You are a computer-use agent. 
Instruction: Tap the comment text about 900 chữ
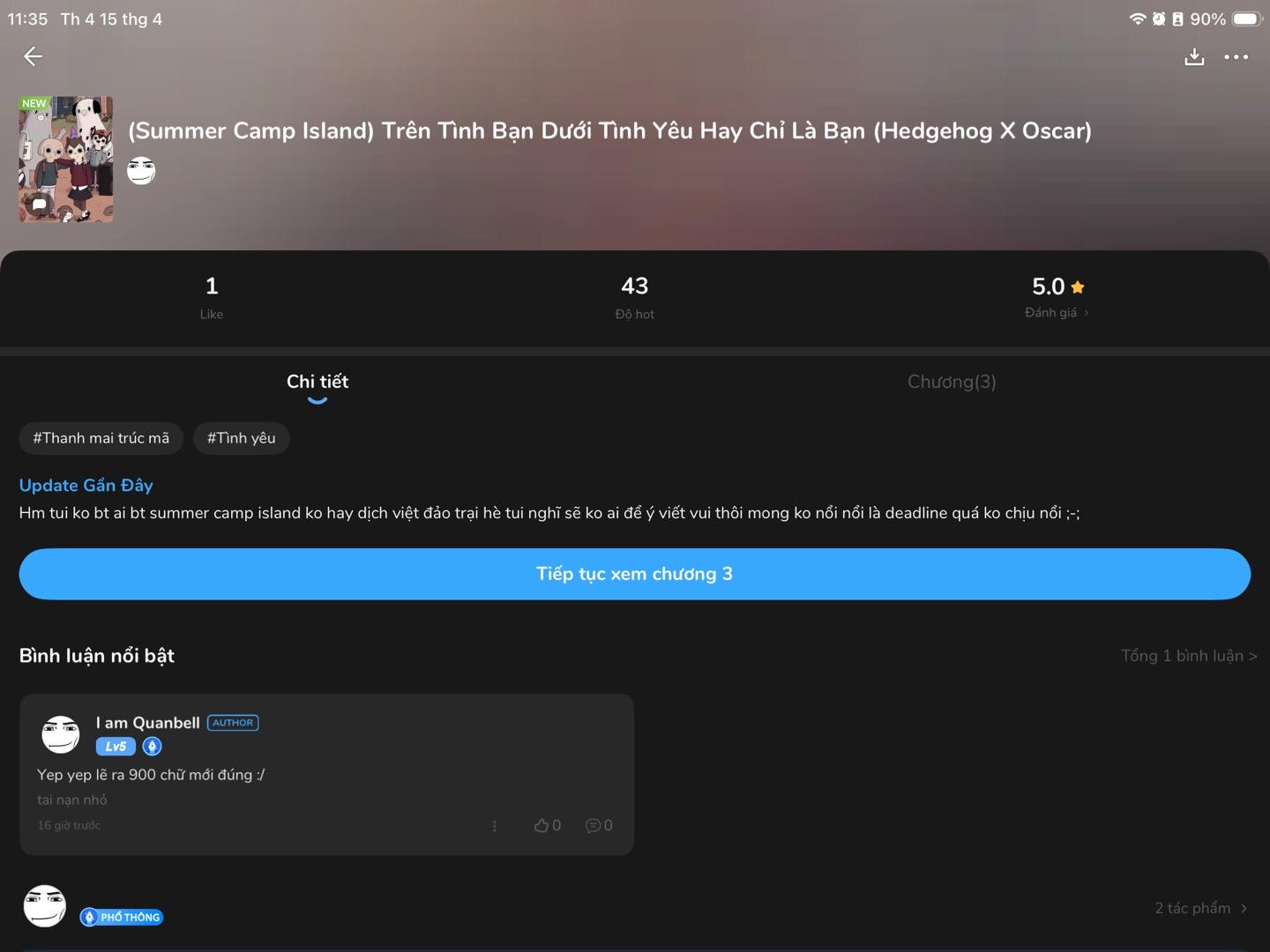coord(151,775)
